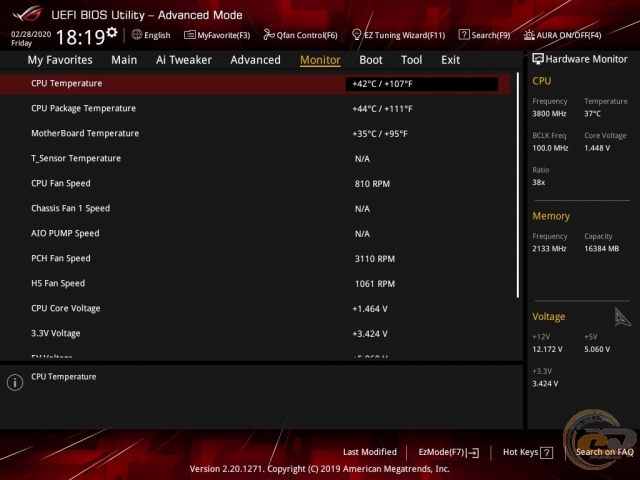Select 3.3V Voltage row
The image size is (640, 480).
click(x=255, y=333)
